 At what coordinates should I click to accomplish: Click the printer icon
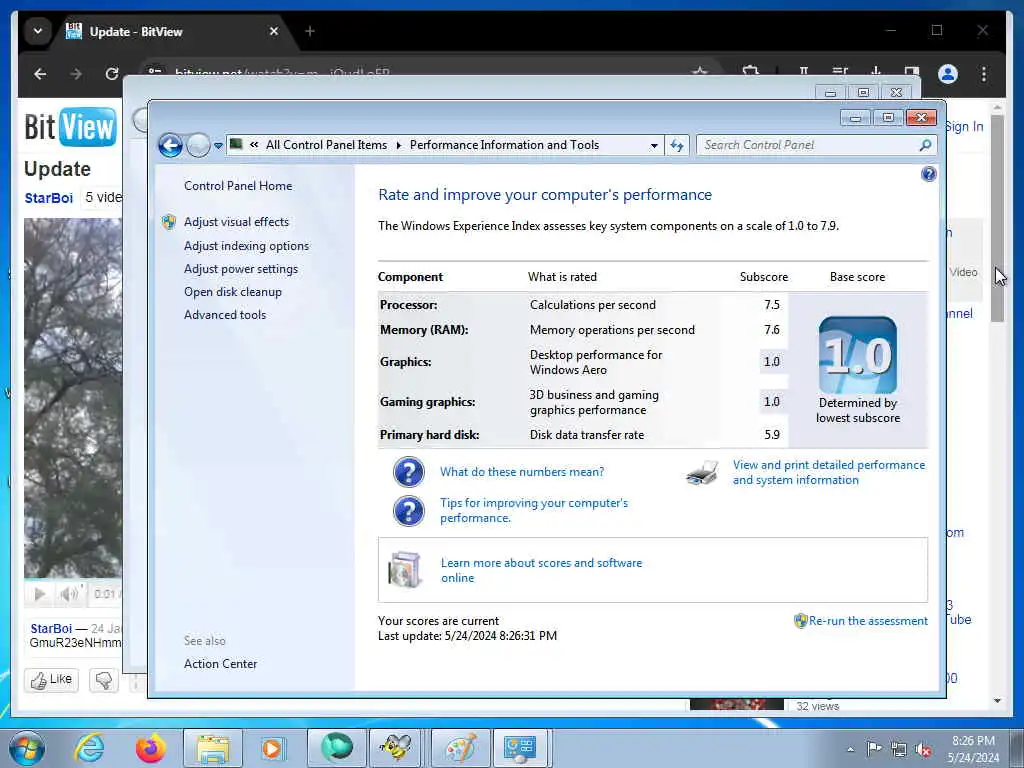tap(703, 472)
